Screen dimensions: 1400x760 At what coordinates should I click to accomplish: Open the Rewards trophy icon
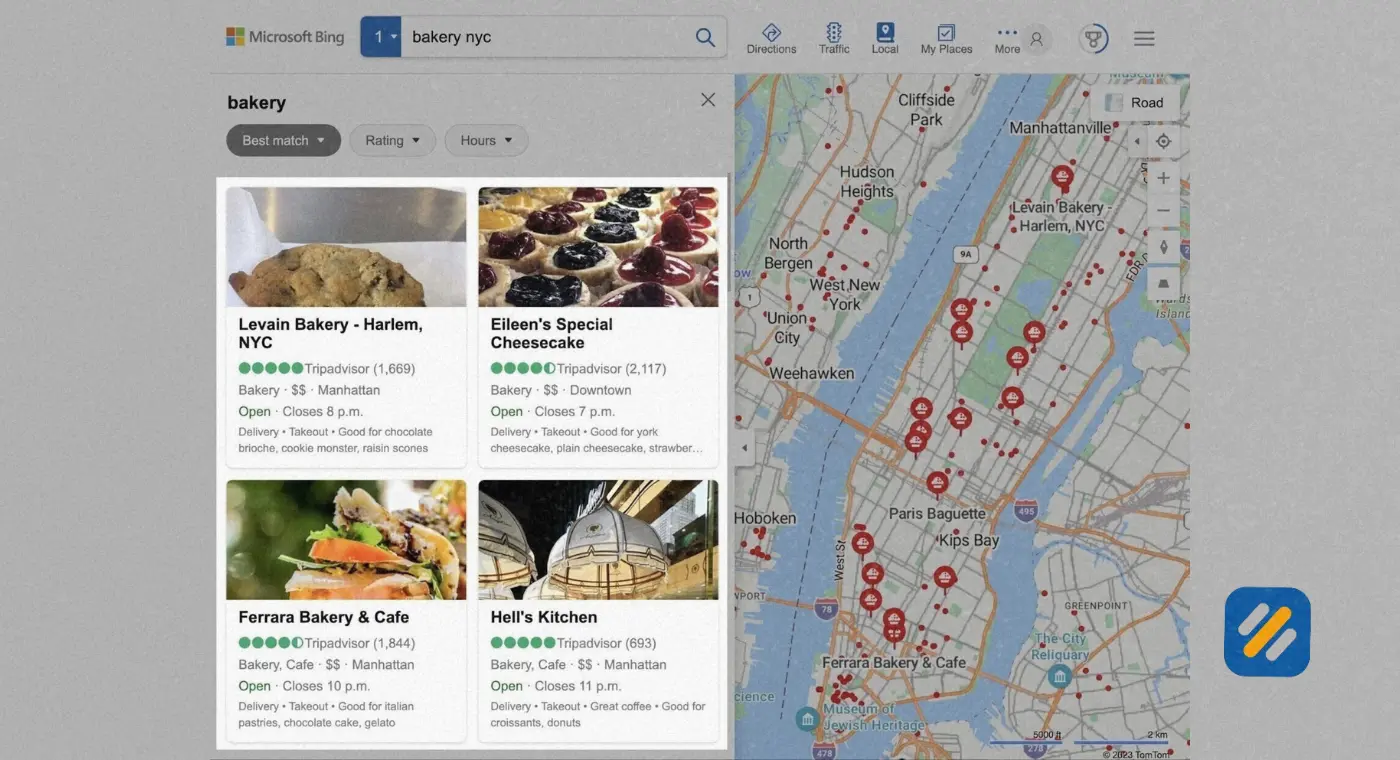[x=1093, y=39]
